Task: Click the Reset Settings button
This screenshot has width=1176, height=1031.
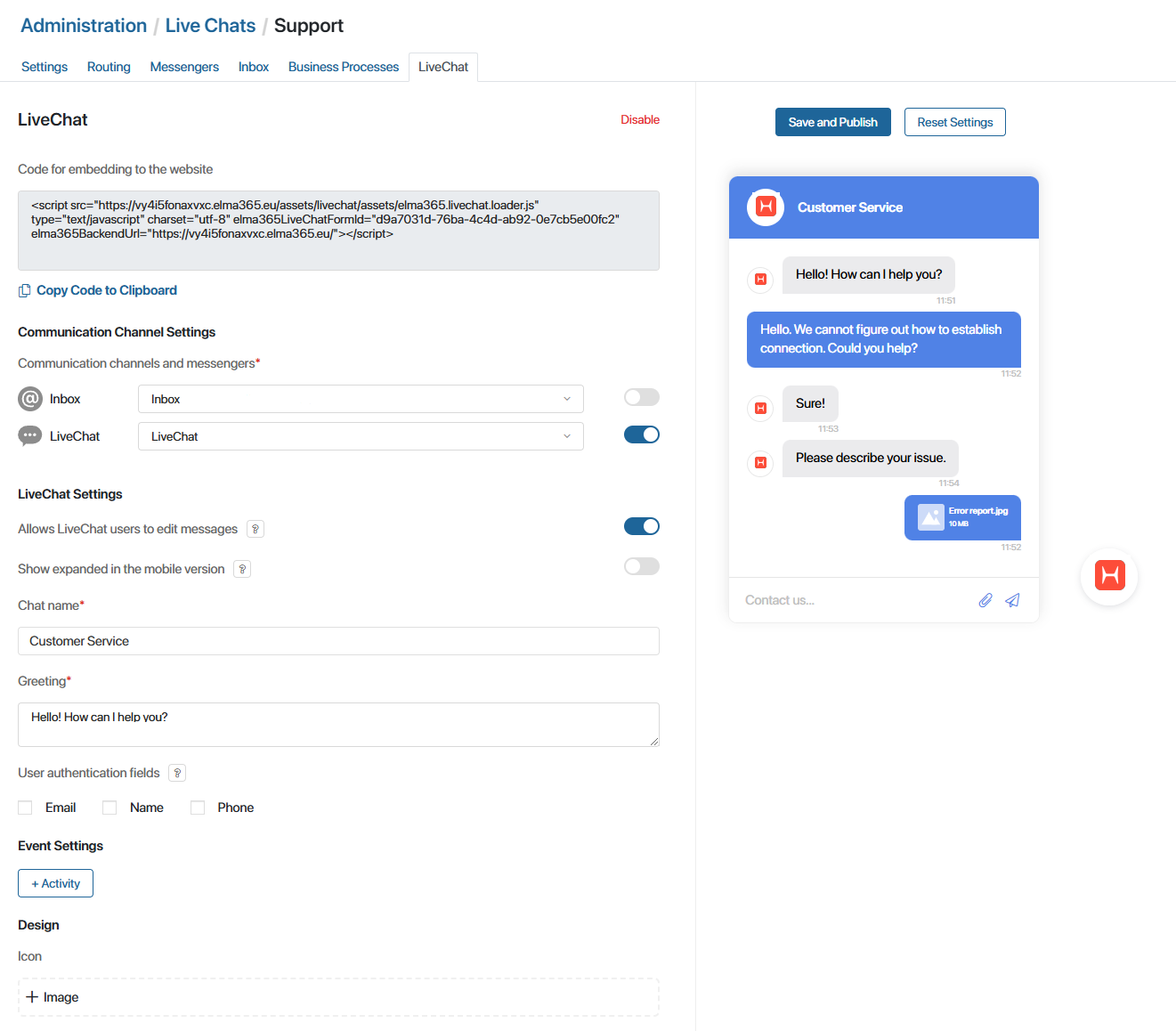Action: tap(955, 122)
